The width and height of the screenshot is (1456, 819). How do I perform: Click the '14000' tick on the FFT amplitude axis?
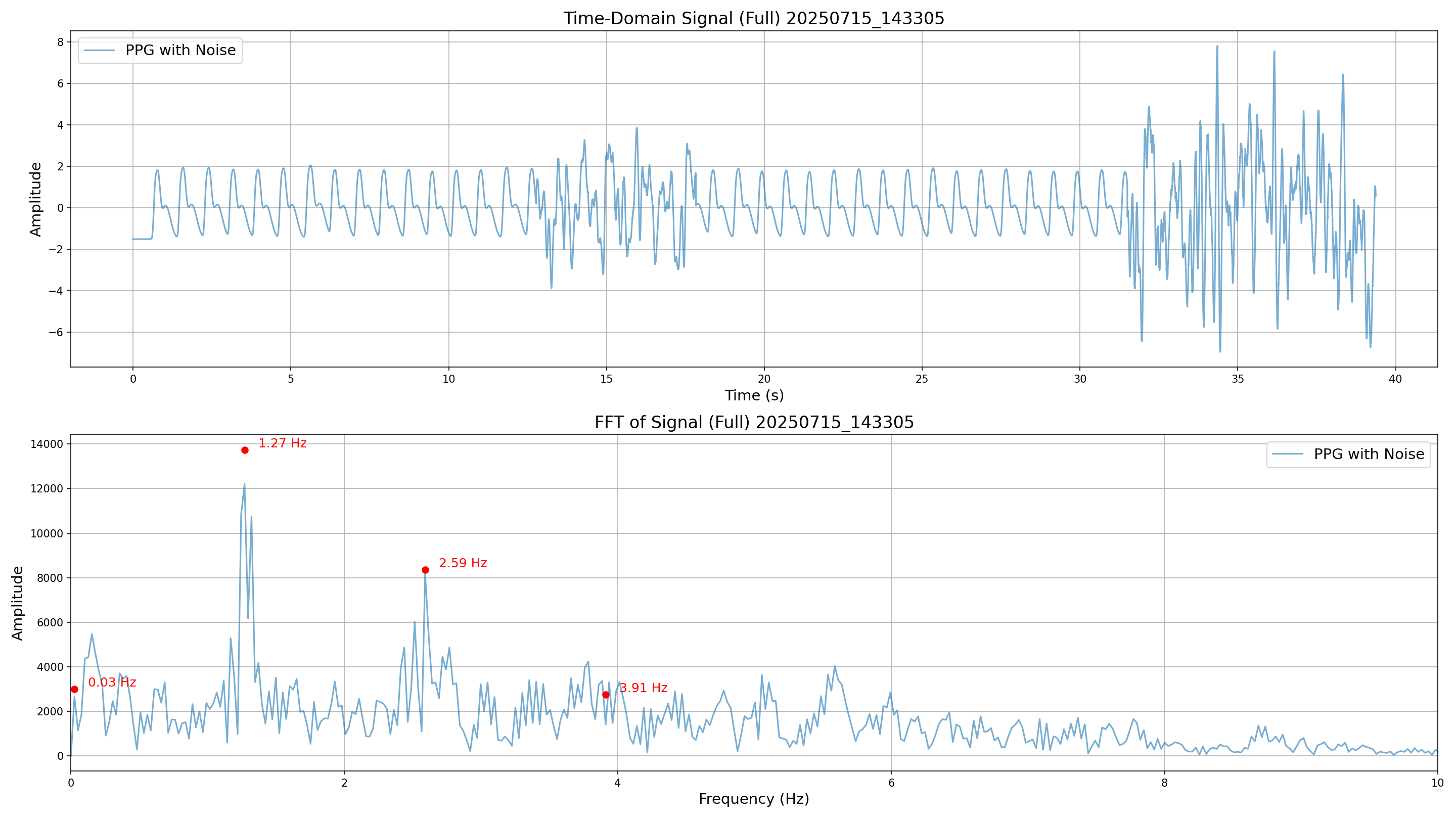[47, 444]
